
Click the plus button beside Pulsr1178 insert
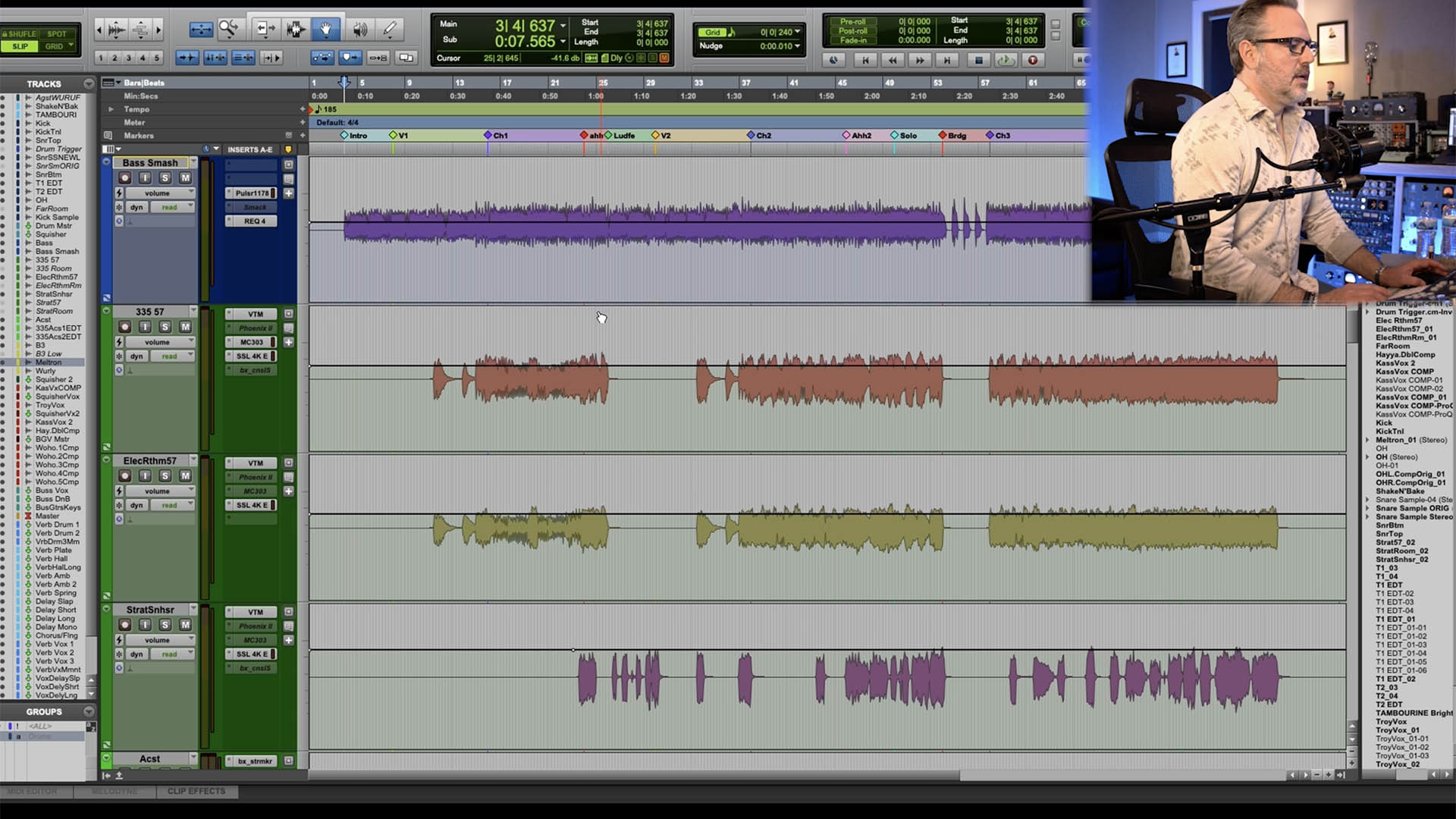click(x=288, y=193)
